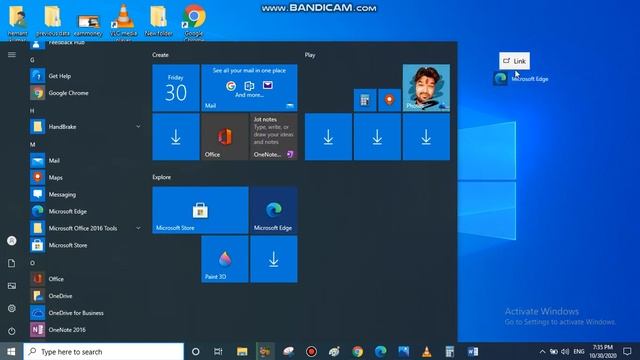Image resolution: width=640 pixels, height=360 pixels.
Task: Select the Create group heading
Action: tap(160, 55)
